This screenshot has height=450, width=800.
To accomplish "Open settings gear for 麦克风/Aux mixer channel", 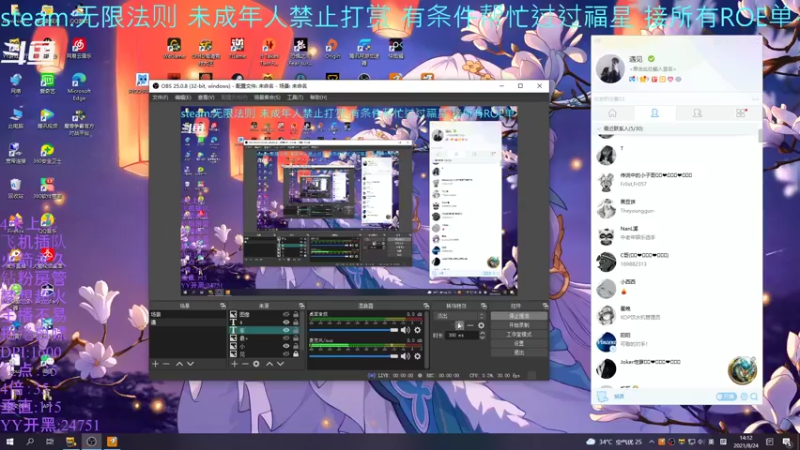I will [x=417, y=356].
